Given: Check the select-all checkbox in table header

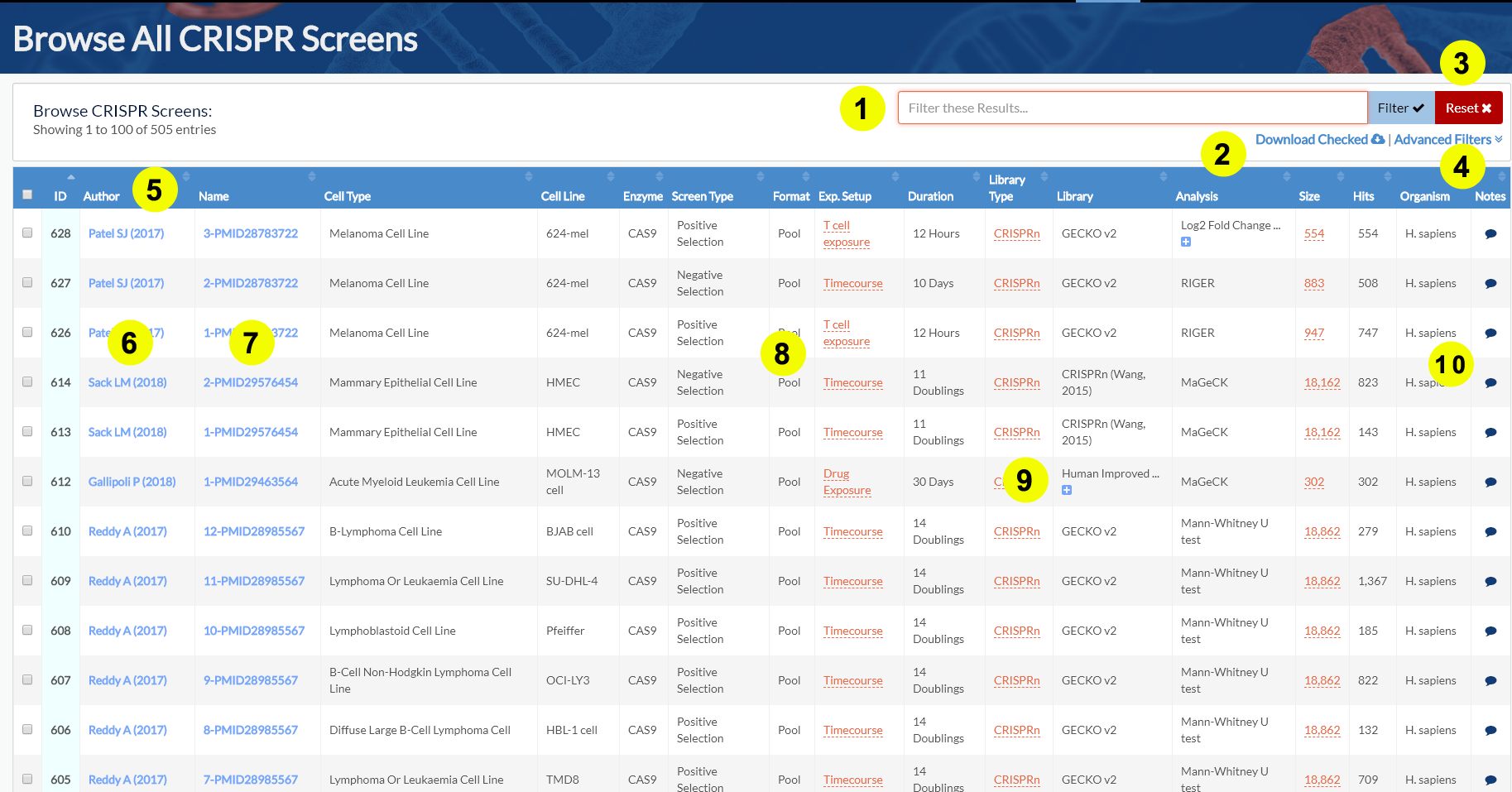Looking at the screenshot, I should click(x=27, y=194).
